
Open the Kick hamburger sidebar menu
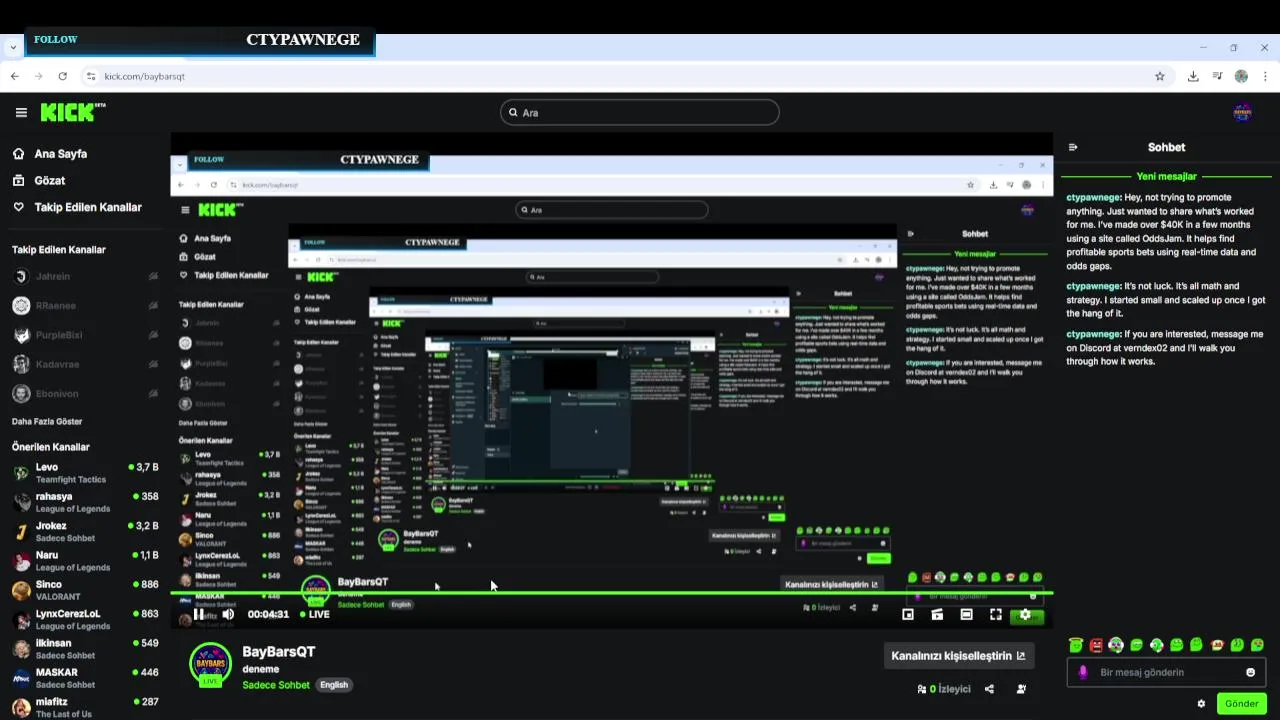(21, 113)
